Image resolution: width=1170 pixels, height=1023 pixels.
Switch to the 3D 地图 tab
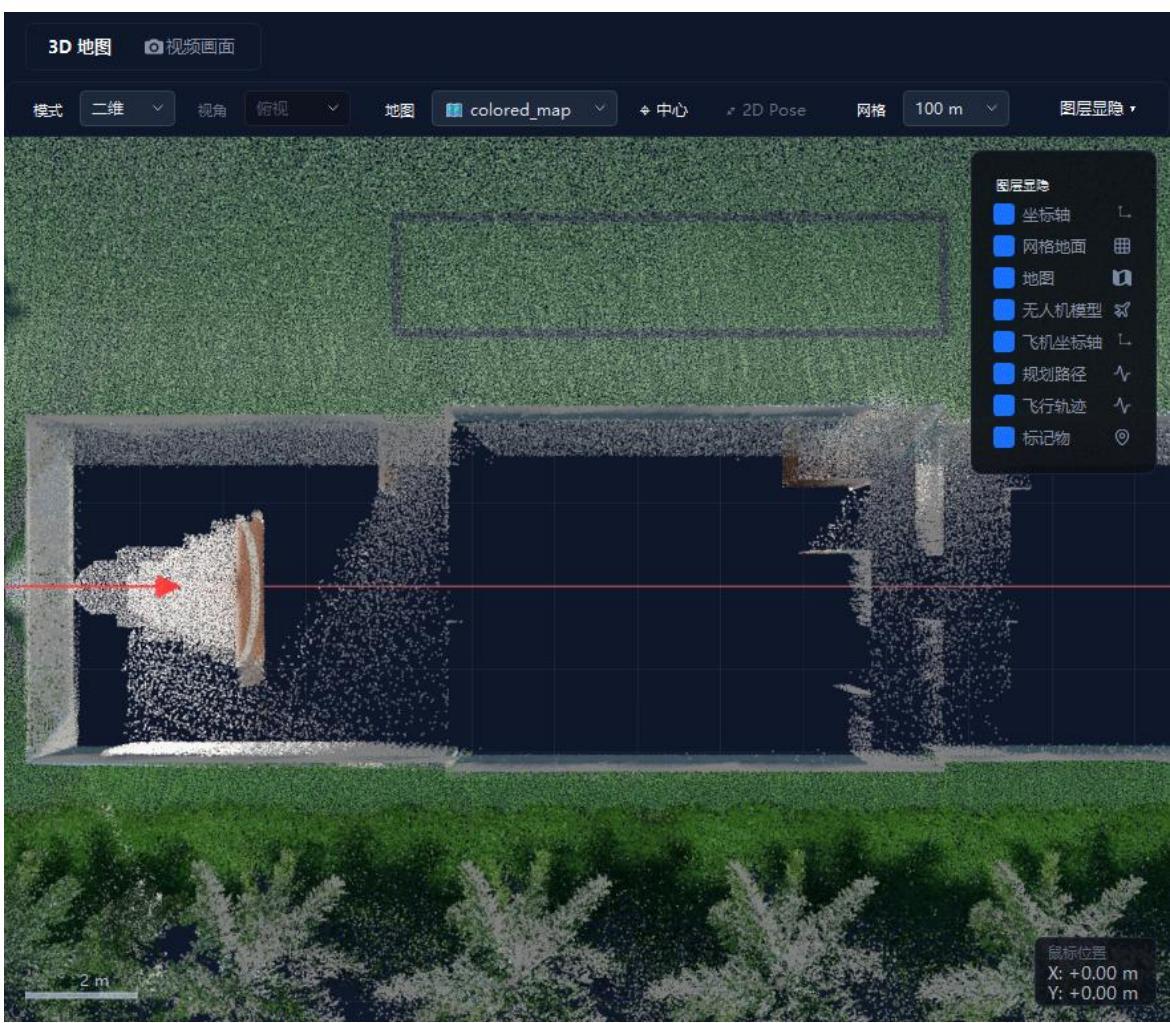point(80,47)
